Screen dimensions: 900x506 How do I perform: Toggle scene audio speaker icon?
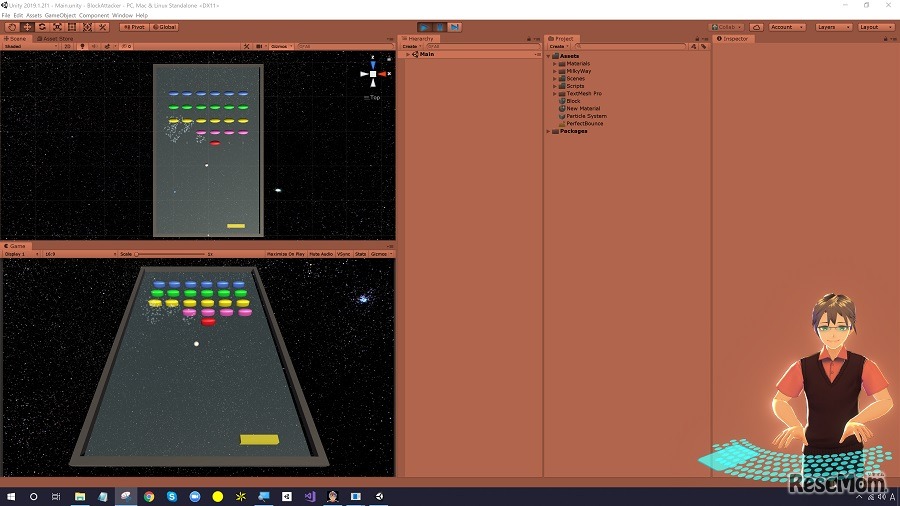click(95, 46)
